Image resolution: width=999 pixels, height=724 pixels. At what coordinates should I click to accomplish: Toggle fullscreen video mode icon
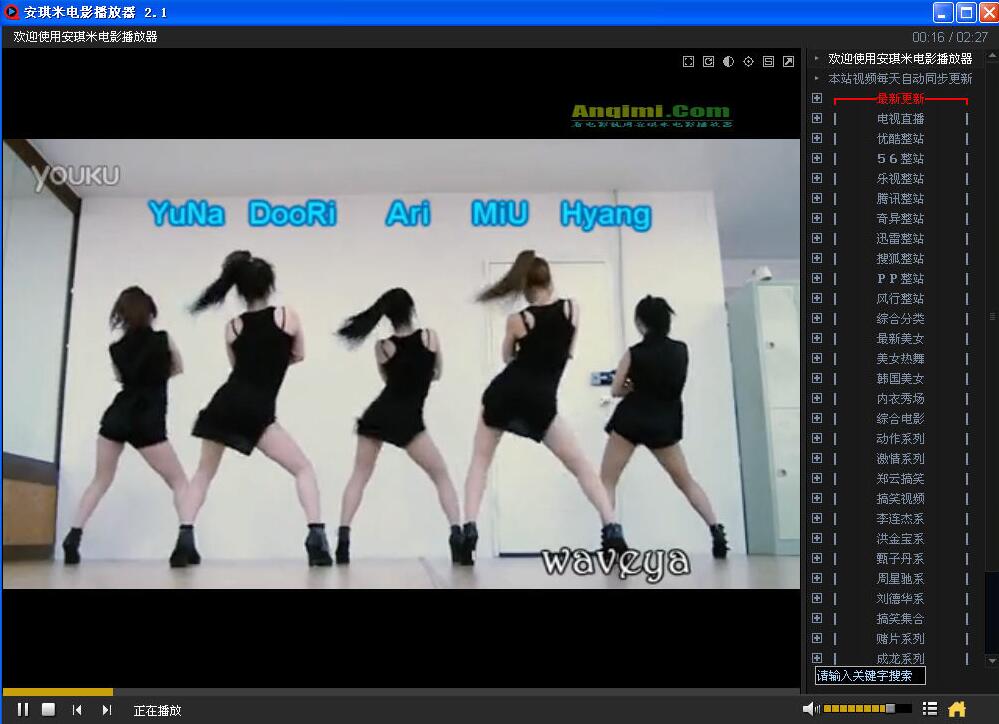(x=688, y=61)
